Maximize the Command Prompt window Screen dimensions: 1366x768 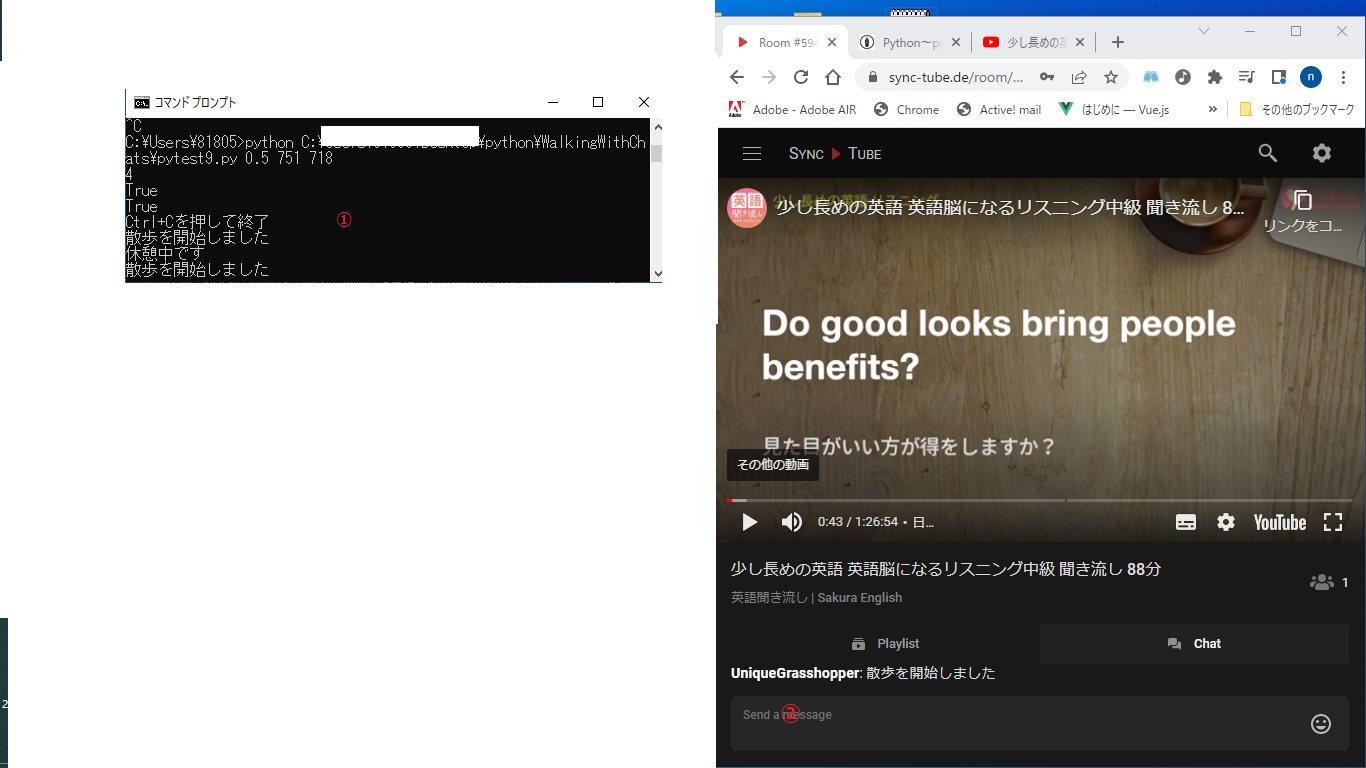click(x=598, y=102)
